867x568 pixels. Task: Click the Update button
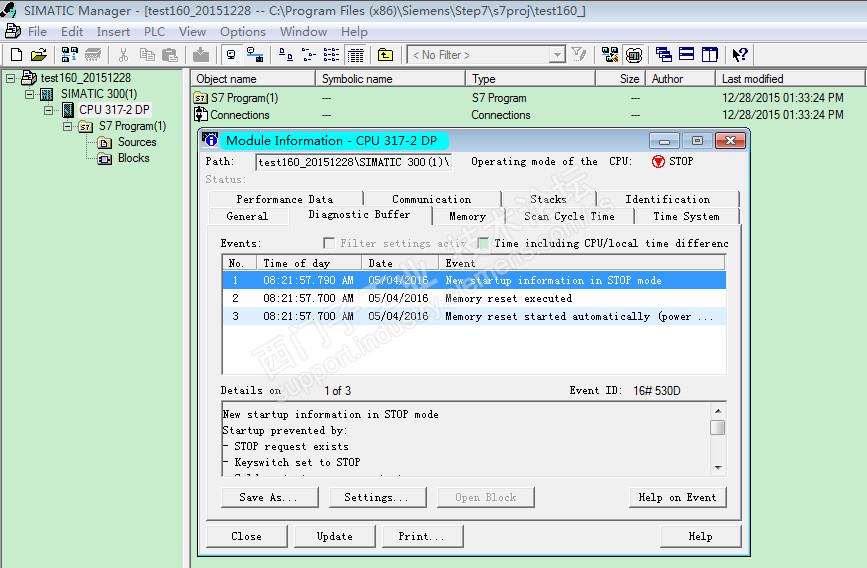(x=335, y=536)
